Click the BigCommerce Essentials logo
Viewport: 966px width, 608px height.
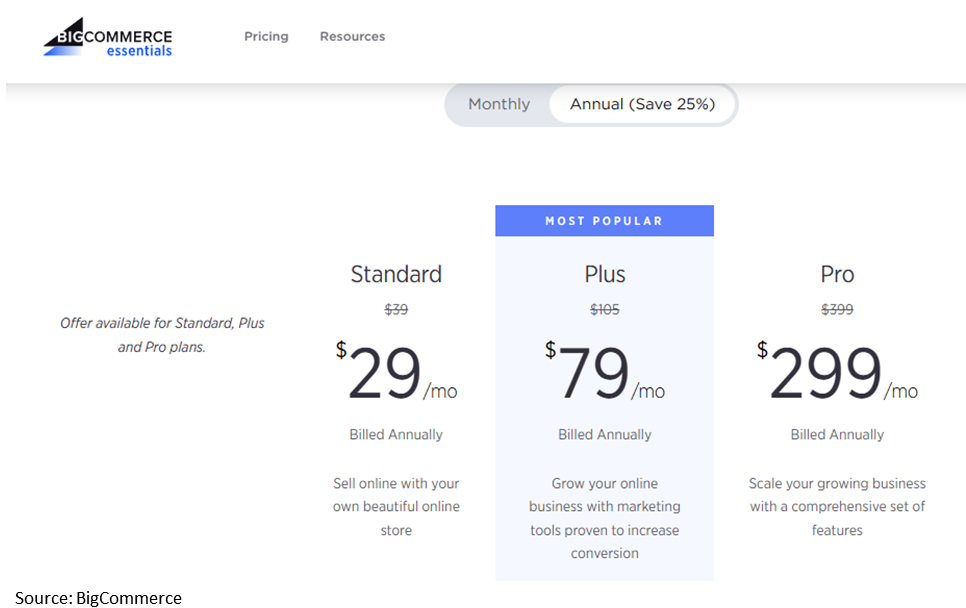pyautogui.click(x=108, y=38)
